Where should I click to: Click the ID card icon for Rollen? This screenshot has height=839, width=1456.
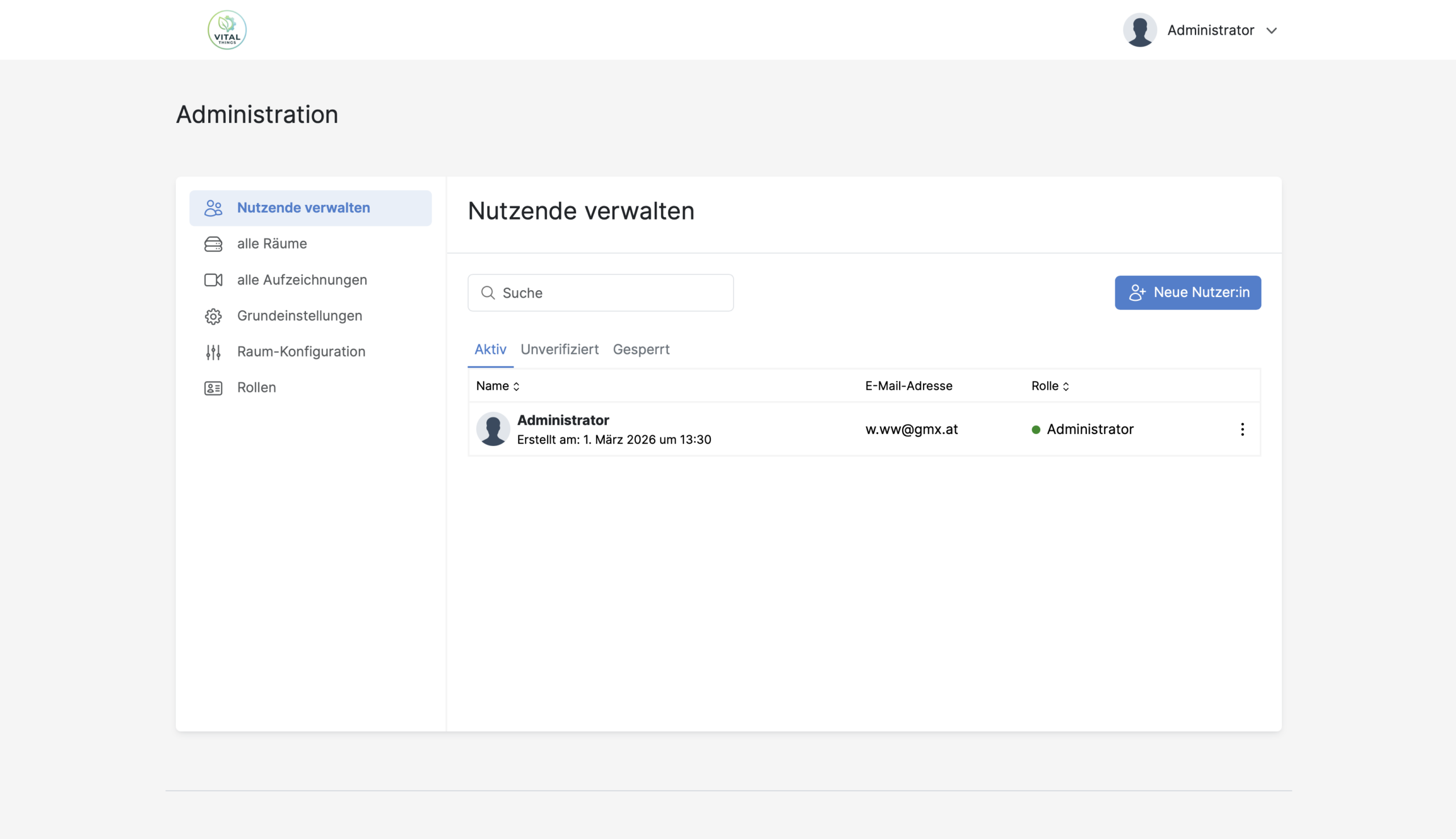213,388
